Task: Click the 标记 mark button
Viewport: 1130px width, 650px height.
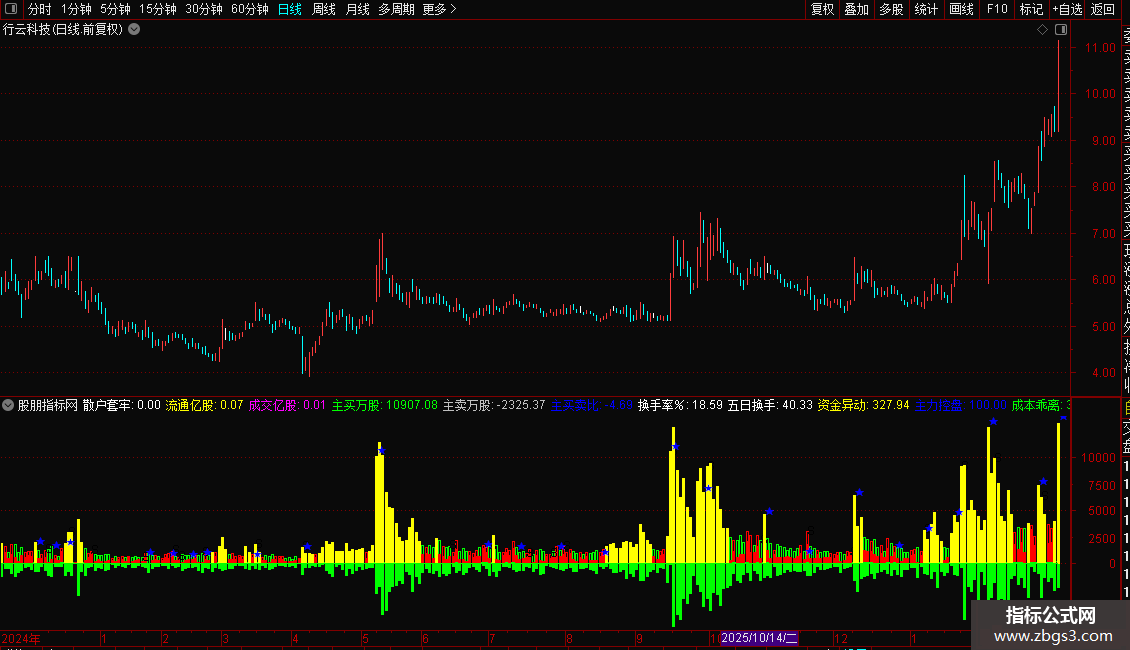Action: (1031, 9)
